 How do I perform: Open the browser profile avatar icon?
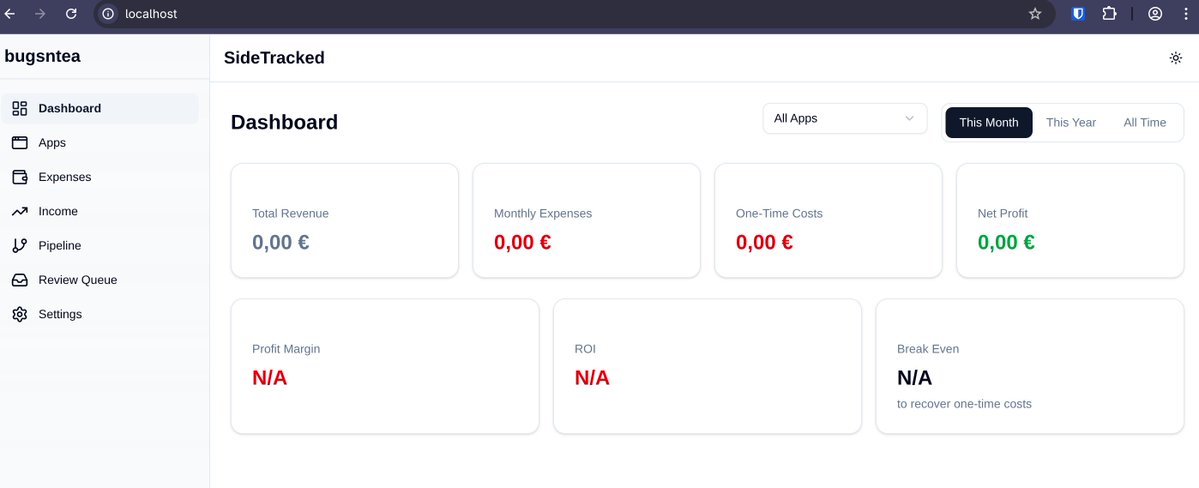pos(1155,14)
